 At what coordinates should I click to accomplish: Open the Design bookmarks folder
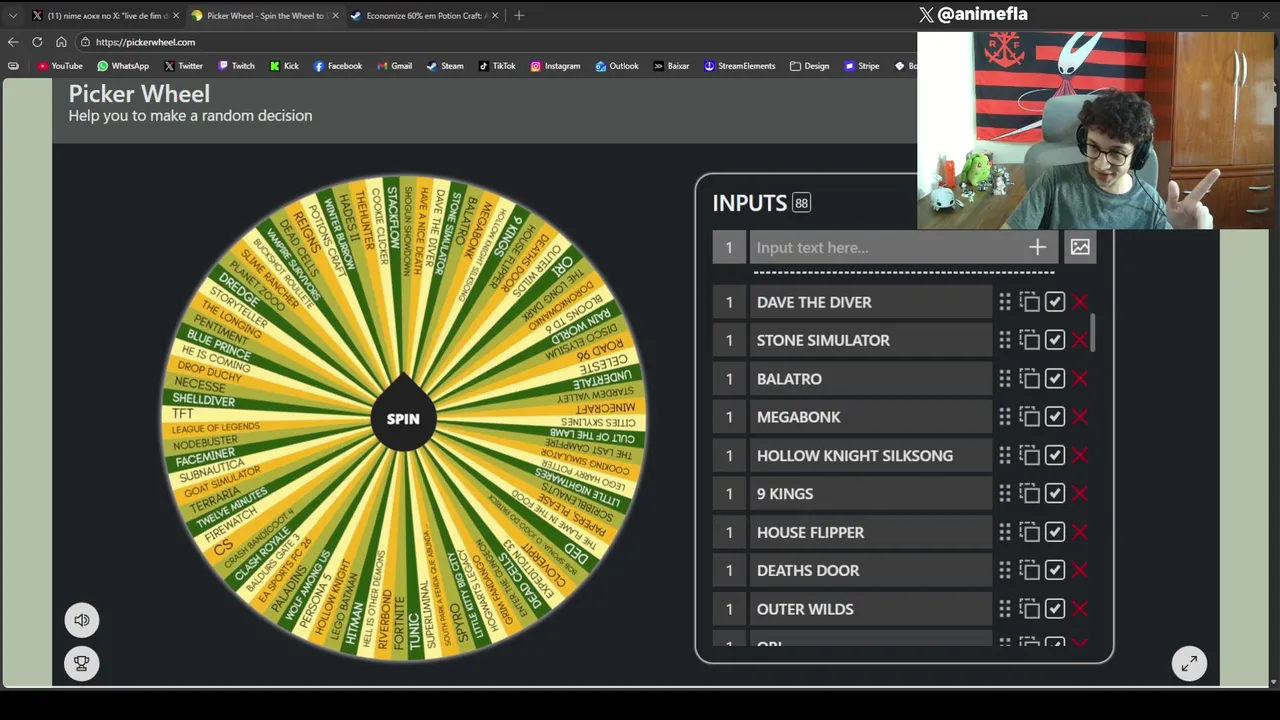(x=809, y=66)
